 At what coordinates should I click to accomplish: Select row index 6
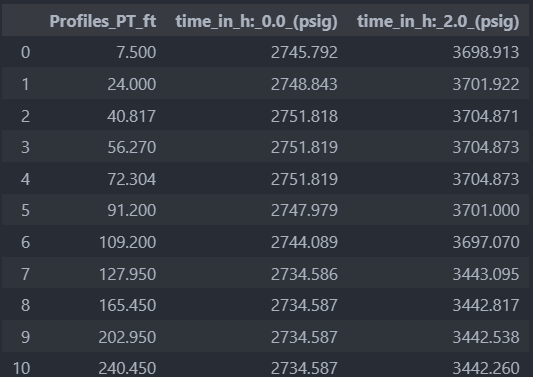(25, 242)
